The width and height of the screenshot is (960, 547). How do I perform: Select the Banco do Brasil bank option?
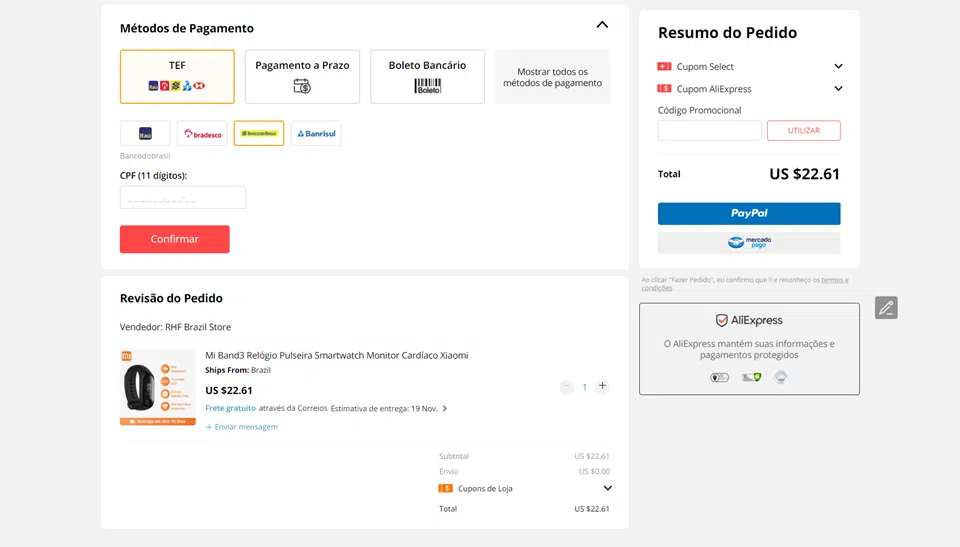point(259,134)
